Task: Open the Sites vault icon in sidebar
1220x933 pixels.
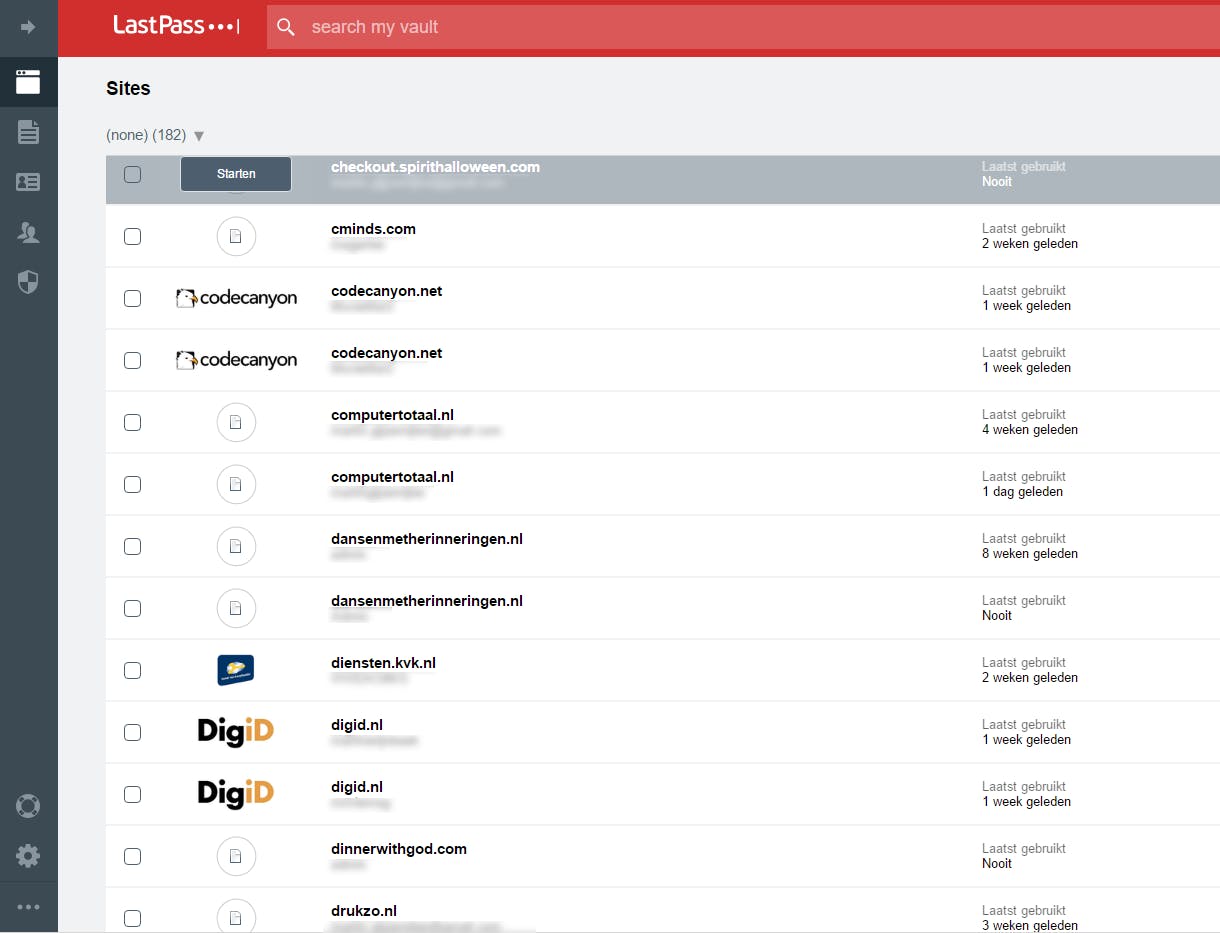Action: (28, 82)
